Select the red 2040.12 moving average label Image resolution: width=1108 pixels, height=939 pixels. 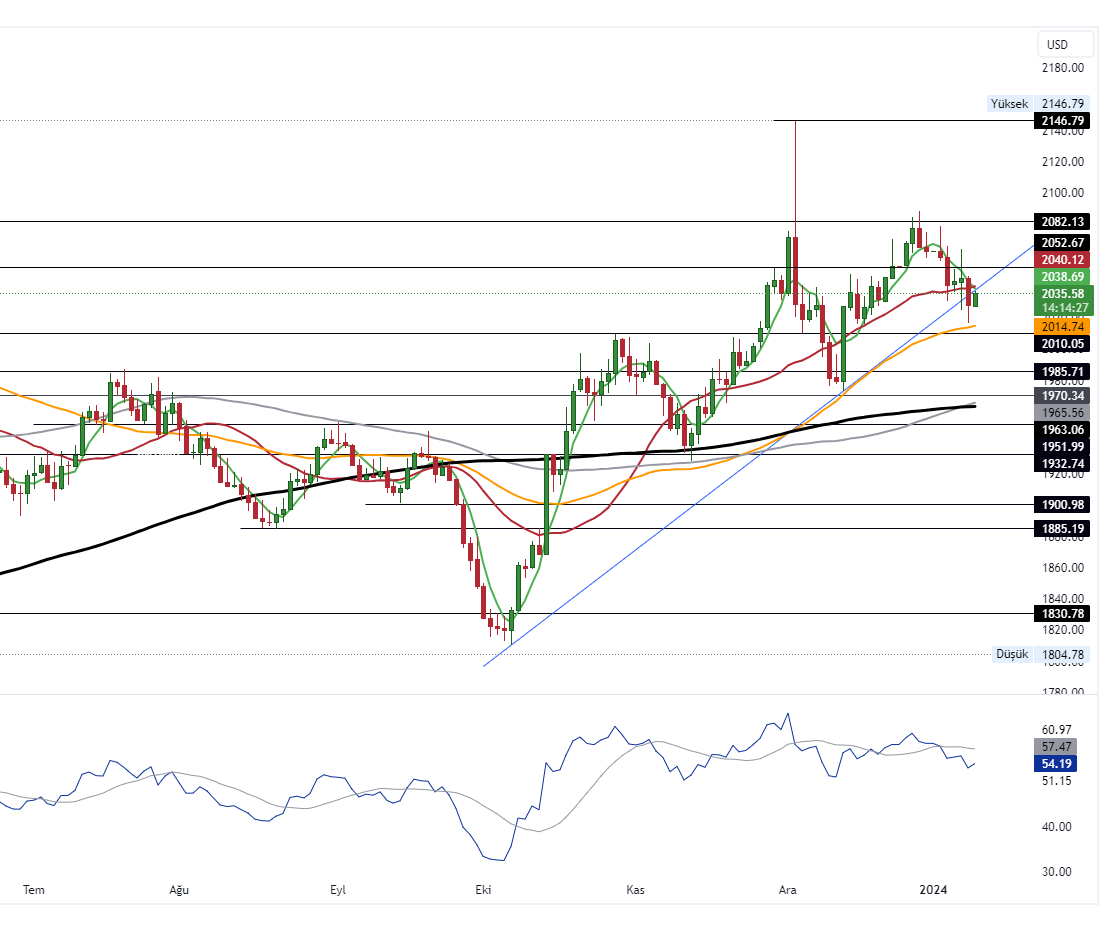coord(1062,259)
